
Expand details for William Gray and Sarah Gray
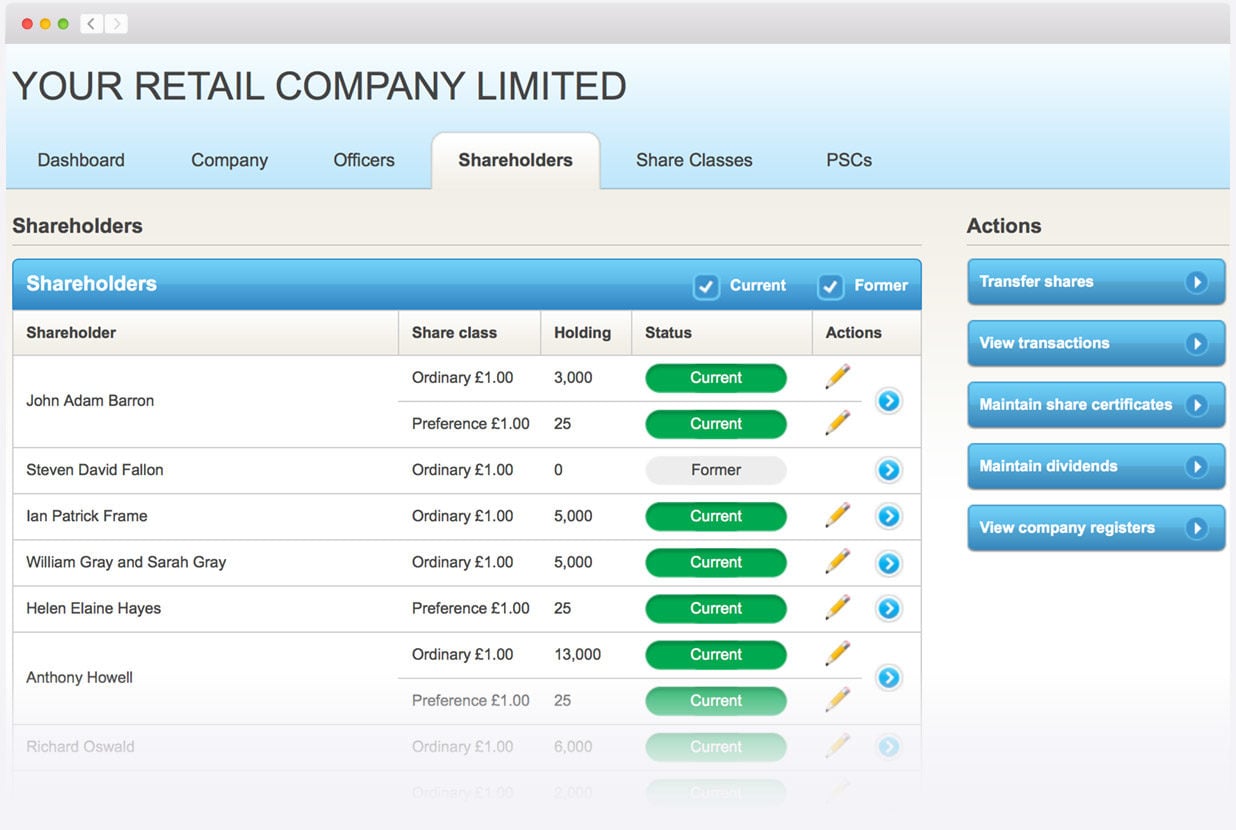click(888, 563)
